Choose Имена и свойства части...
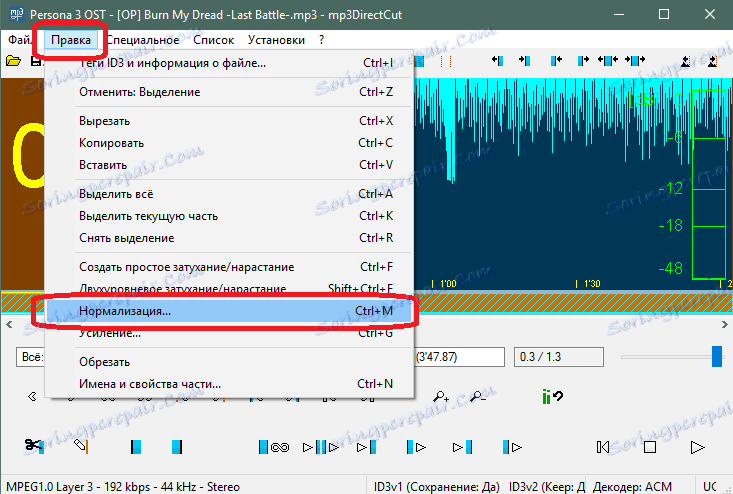This screenshot has height=494, width=733. (x=229, y=384)
